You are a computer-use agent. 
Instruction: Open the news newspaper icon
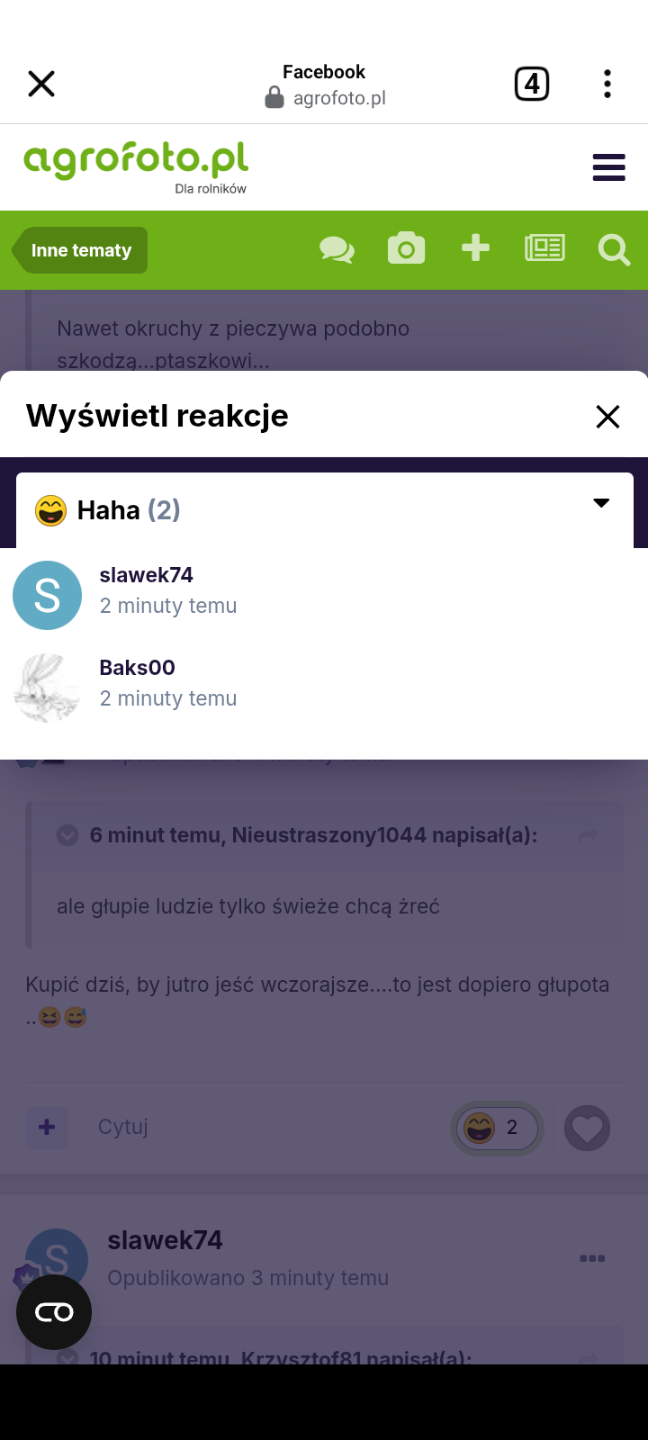(545, 248)
